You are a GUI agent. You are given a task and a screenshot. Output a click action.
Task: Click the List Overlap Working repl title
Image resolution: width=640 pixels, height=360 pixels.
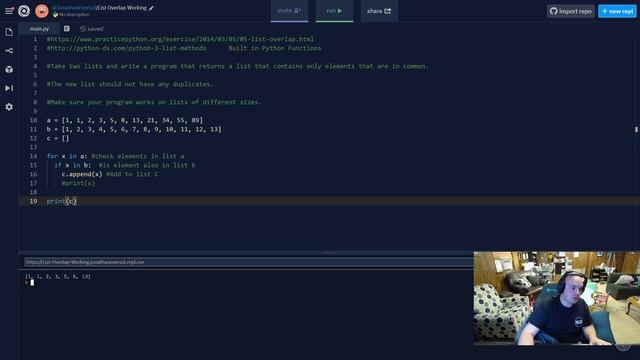[122, 8]
